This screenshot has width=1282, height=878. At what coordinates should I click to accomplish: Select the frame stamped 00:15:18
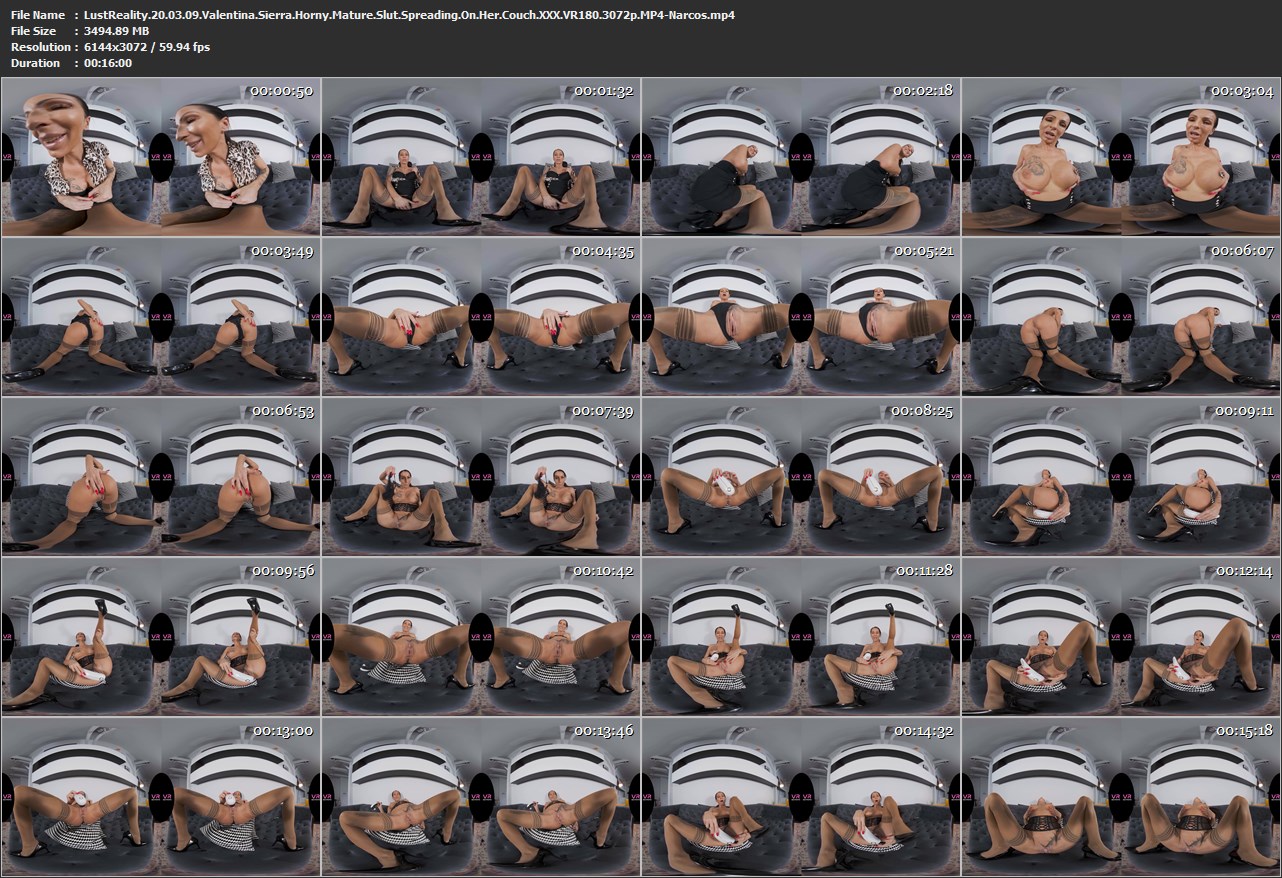click(1121, 796)
